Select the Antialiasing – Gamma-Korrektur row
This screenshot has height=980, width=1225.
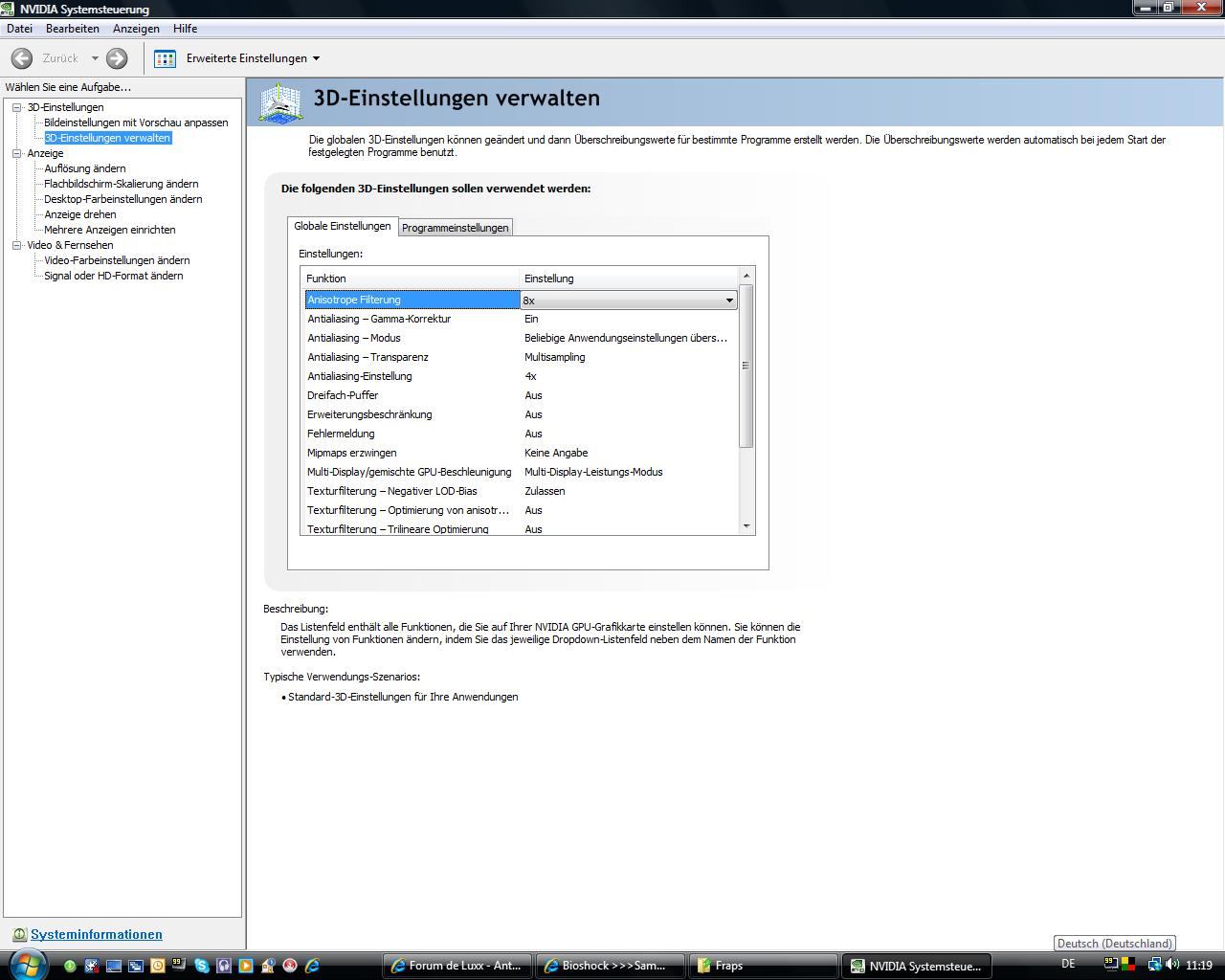522,319
